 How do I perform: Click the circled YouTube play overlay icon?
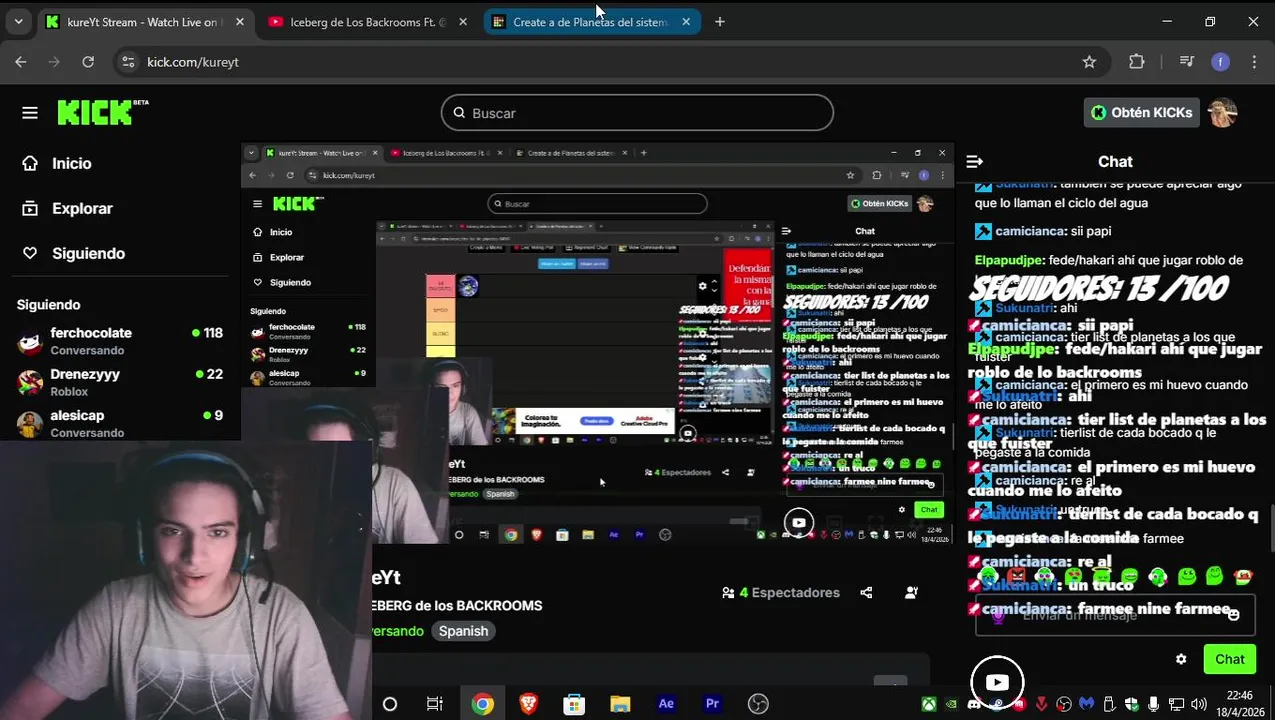pos(997,682)
